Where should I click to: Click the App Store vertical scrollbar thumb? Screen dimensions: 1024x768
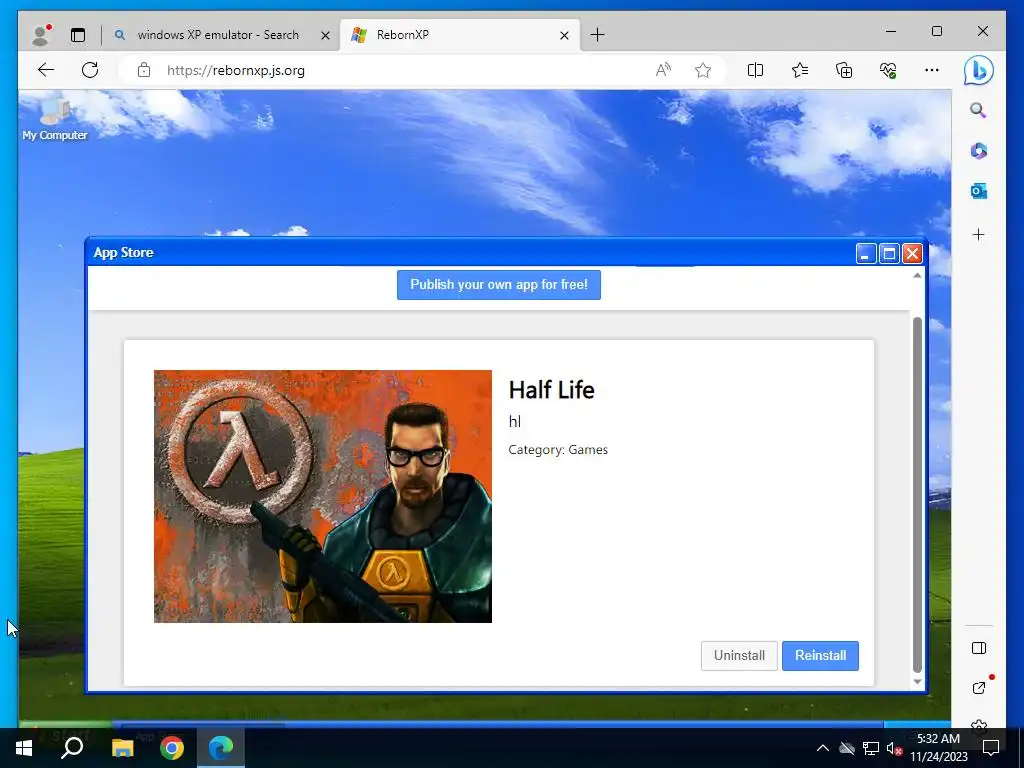917,495
